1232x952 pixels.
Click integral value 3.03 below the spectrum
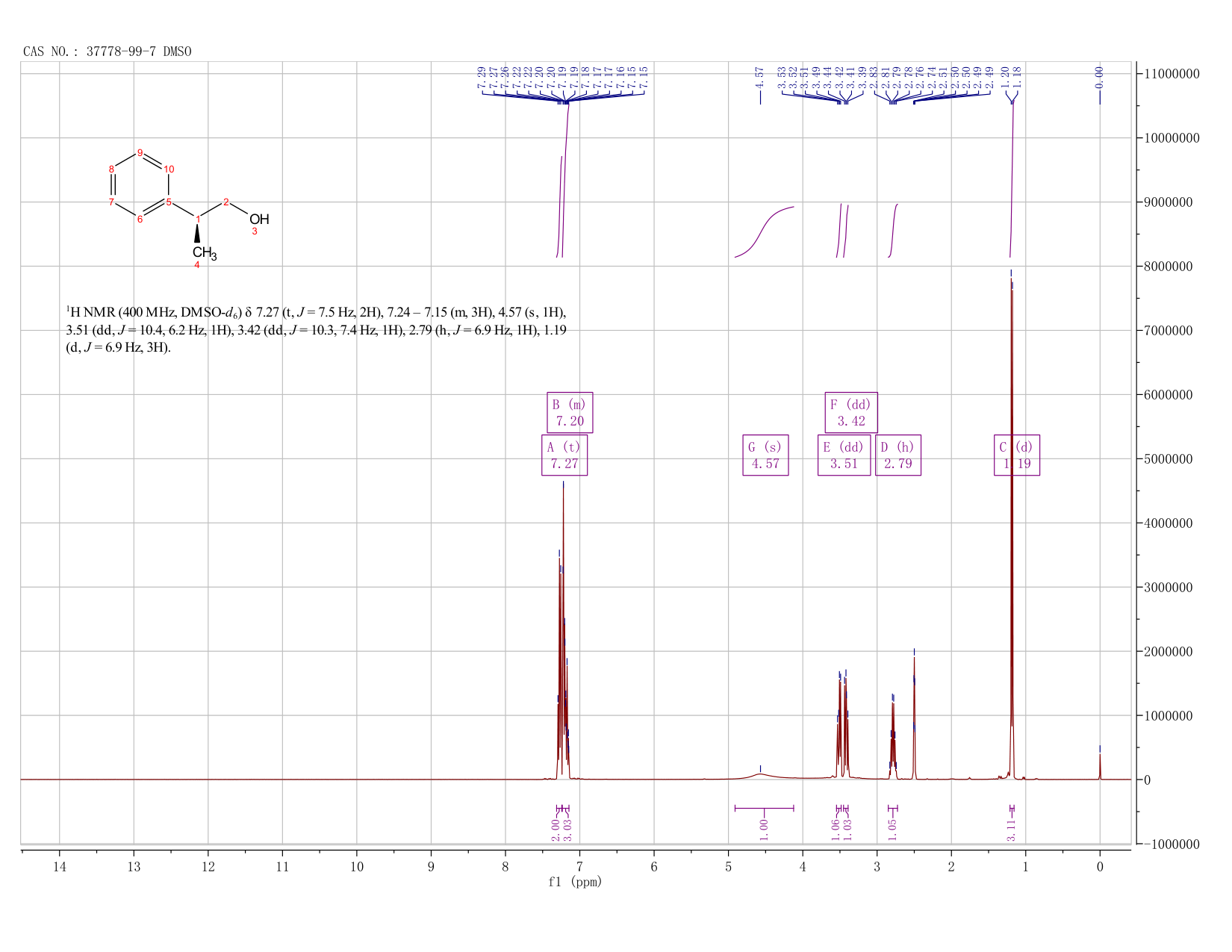[567, 830]
